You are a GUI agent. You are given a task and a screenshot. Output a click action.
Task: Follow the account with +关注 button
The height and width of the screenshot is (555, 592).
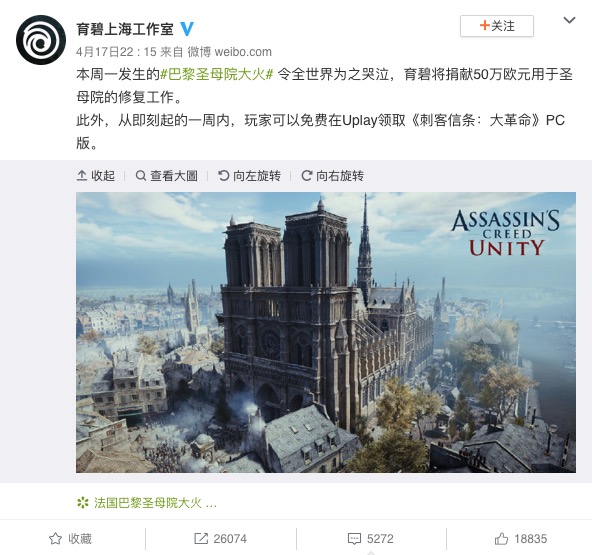[497, 26]
